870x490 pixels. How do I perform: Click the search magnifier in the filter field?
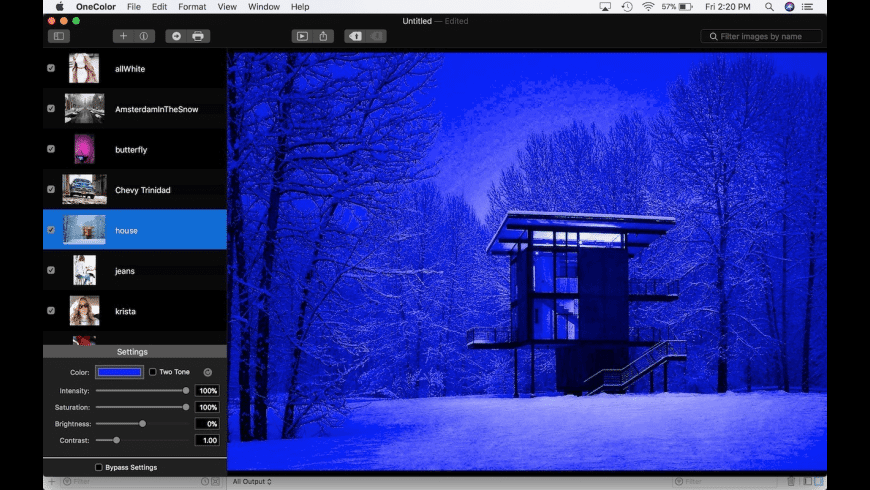click(714, 37)
